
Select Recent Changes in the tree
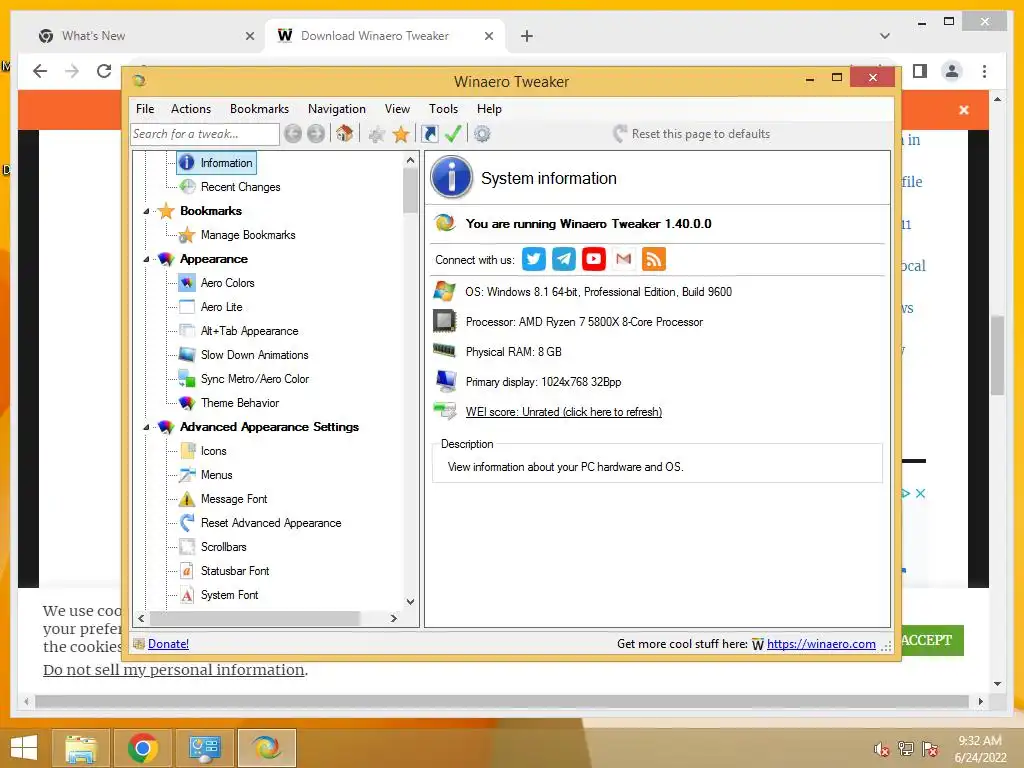pos(240,187)
